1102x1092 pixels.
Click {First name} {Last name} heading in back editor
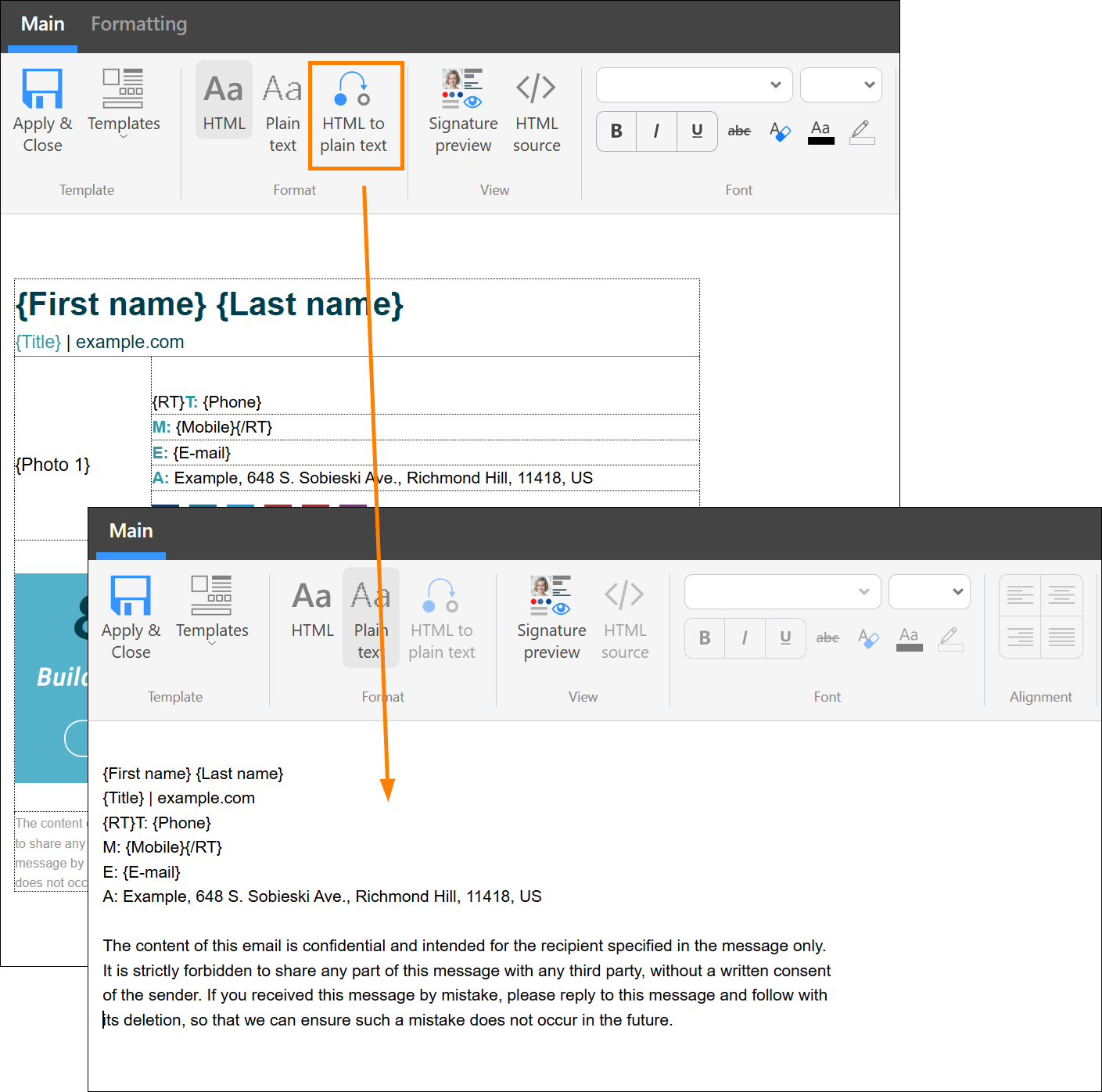(210, 304)
